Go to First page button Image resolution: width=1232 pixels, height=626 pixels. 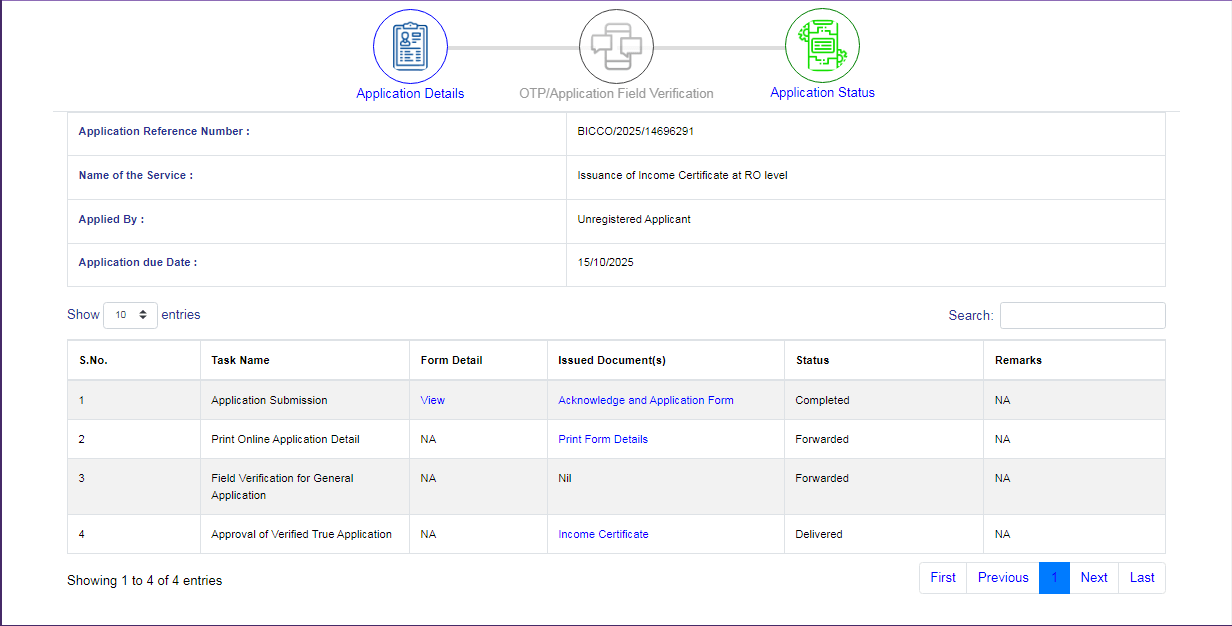pyautogui.click(x=942, y=577)
